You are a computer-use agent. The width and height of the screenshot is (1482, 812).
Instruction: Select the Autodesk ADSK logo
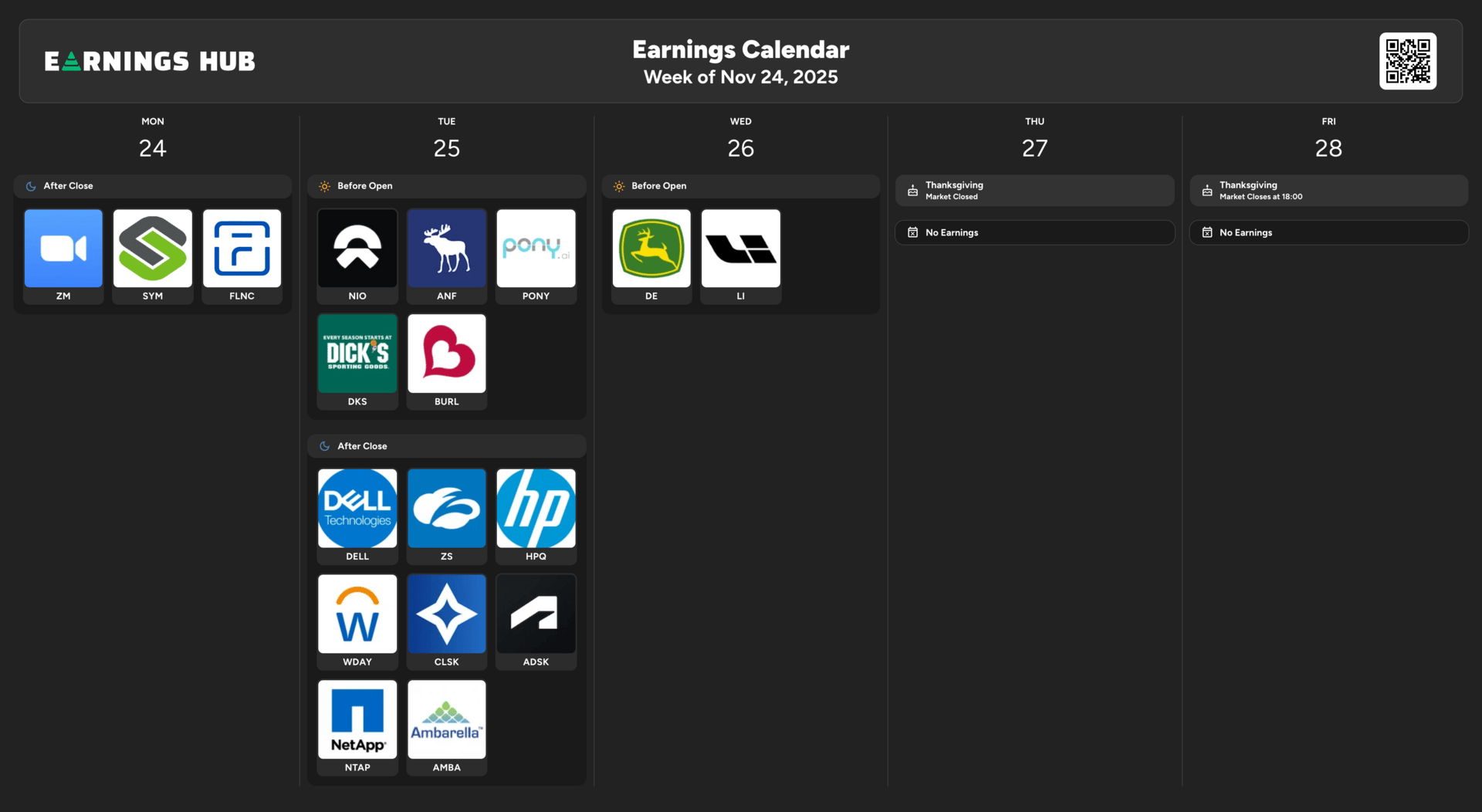pyautogui.click(x=536, y=614)
